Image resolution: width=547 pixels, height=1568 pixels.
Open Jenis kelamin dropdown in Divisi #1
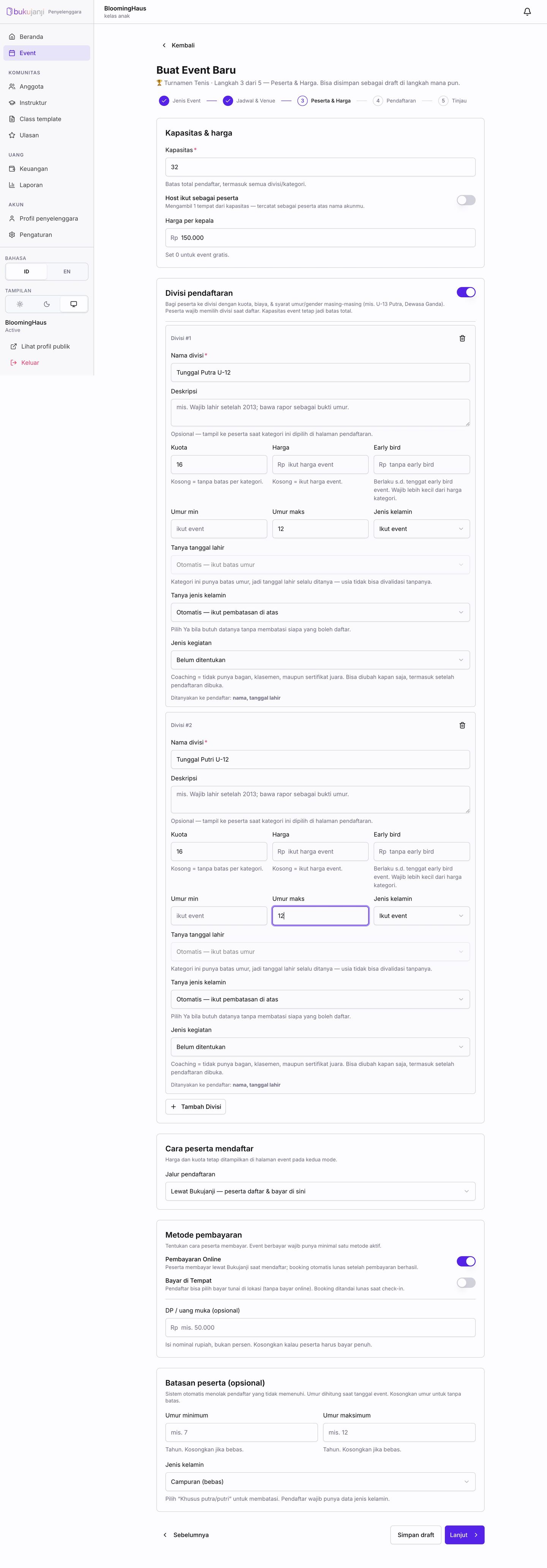pyautogui.click(x=422, y=529)
